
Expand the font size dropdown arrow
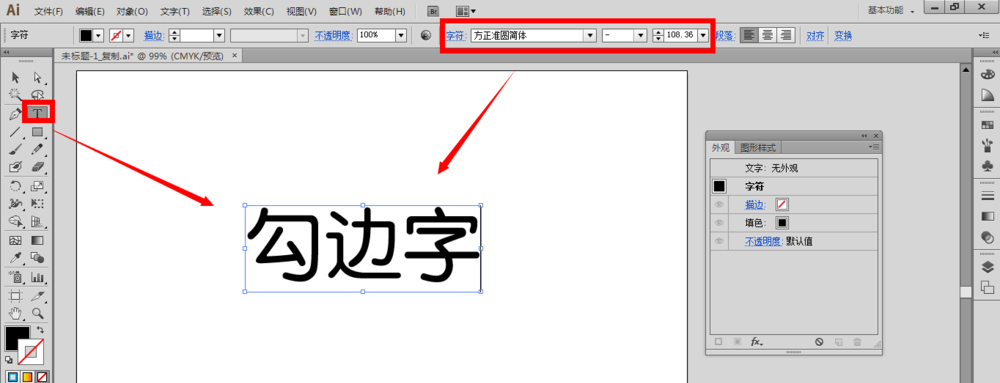pyautogui.click(x=703, y=36)
